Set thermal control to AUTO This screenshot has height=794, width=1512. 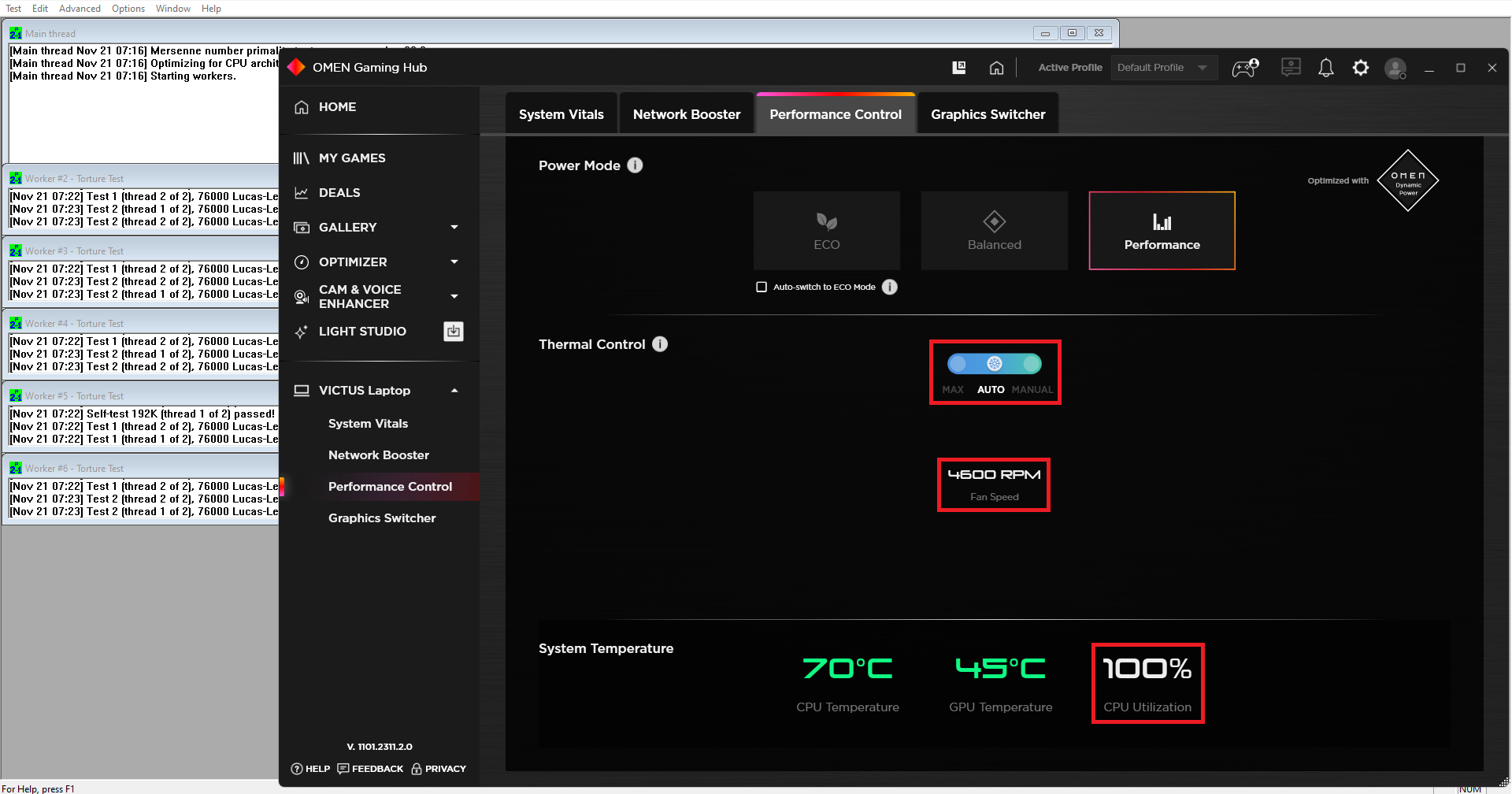[x=995, y=364]
